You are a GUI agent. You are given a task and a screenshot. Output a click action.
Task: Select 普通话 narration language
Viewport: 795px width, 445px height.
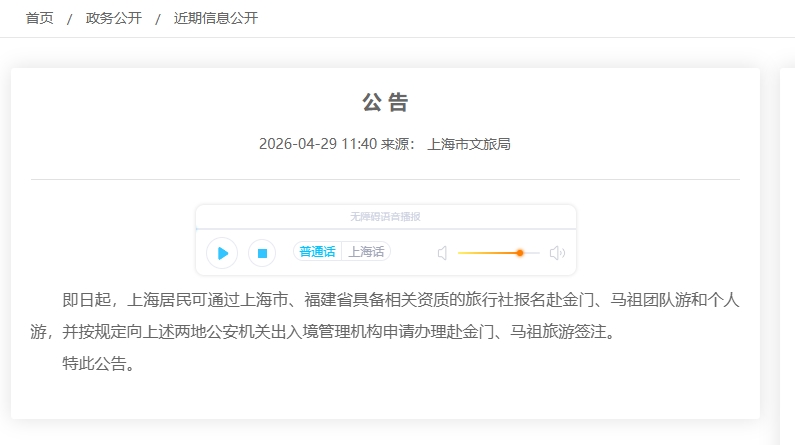317,251
